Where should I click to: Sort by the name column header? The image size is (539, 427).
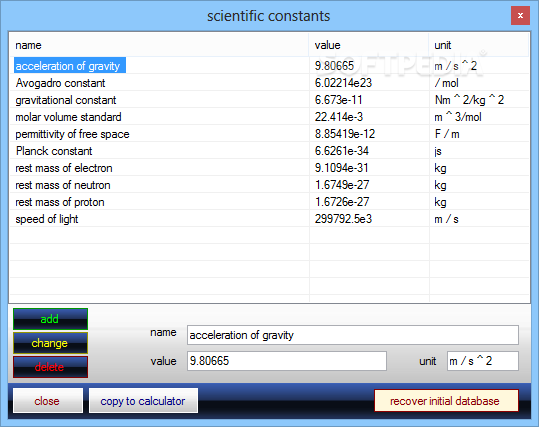click(160, 45)
